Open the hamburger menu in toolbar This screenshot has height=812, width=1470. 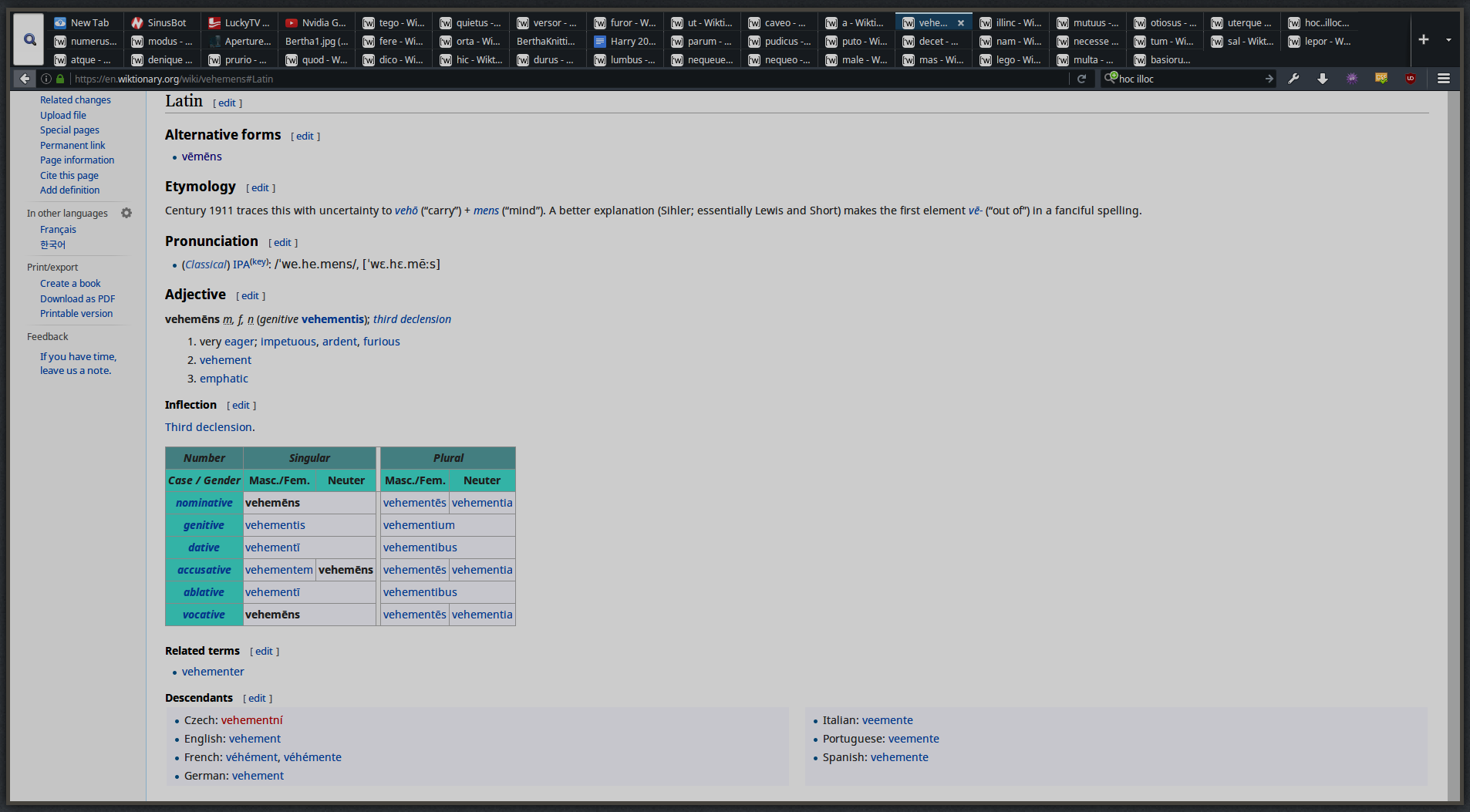[x=1444, y=79]
